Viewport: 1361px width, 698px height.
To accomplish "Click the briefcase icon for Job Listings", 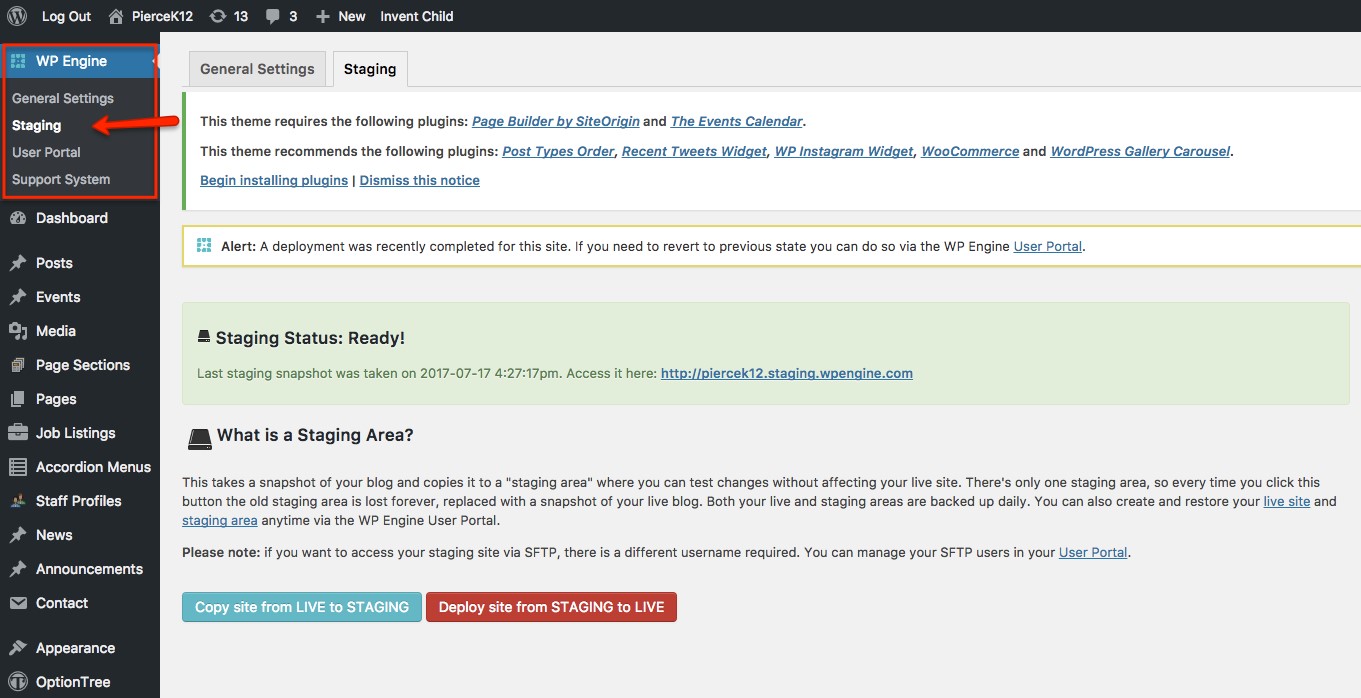I will 18,433.
